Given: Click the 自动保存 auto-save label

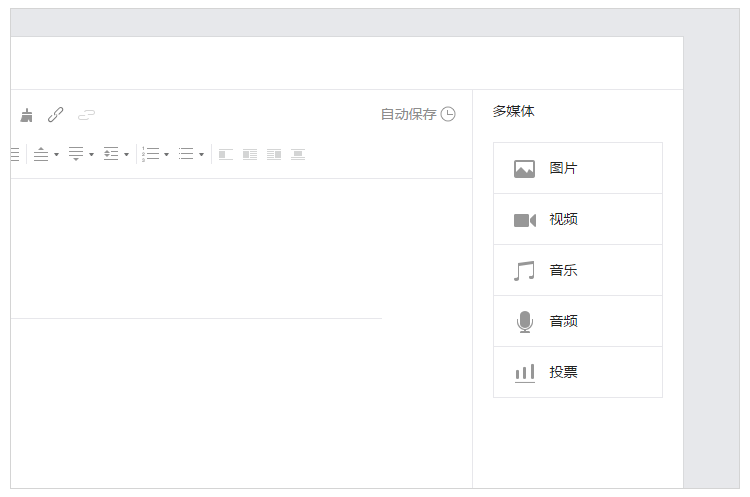Looking at the screenshot, I should point(408,114).
